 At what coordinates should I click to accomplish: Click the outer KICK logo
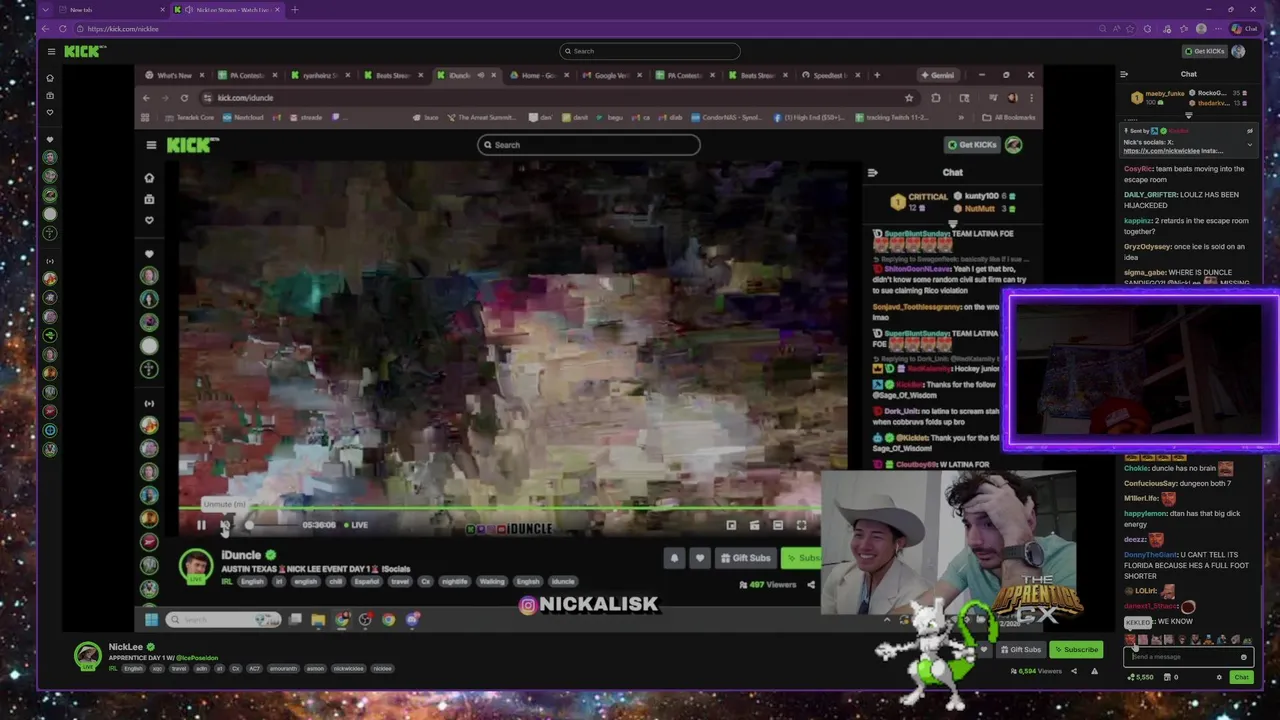tap(85, 51)
